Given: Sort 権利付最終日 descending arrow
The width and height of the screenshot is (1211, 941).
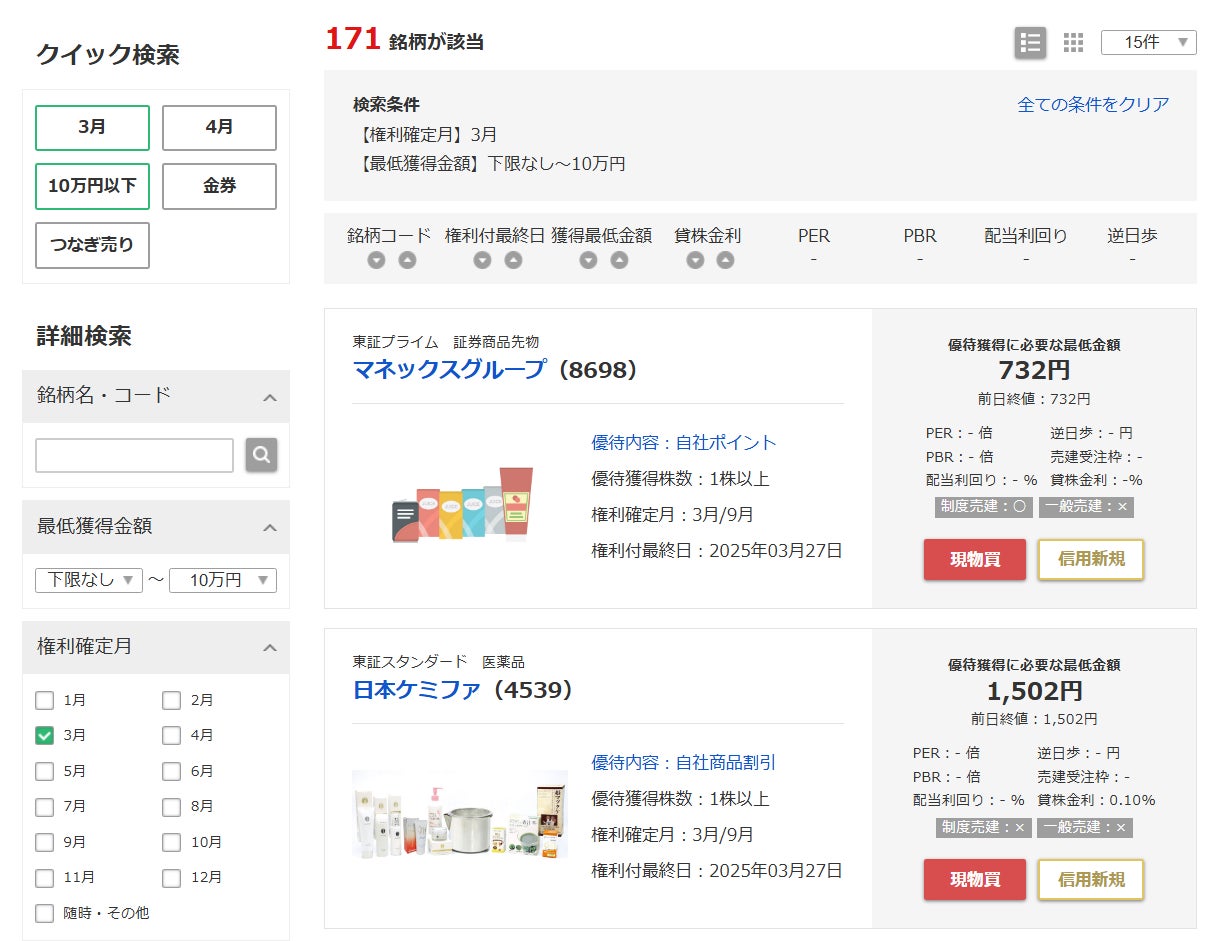Looking at the screenshot, I should [482, 260].
